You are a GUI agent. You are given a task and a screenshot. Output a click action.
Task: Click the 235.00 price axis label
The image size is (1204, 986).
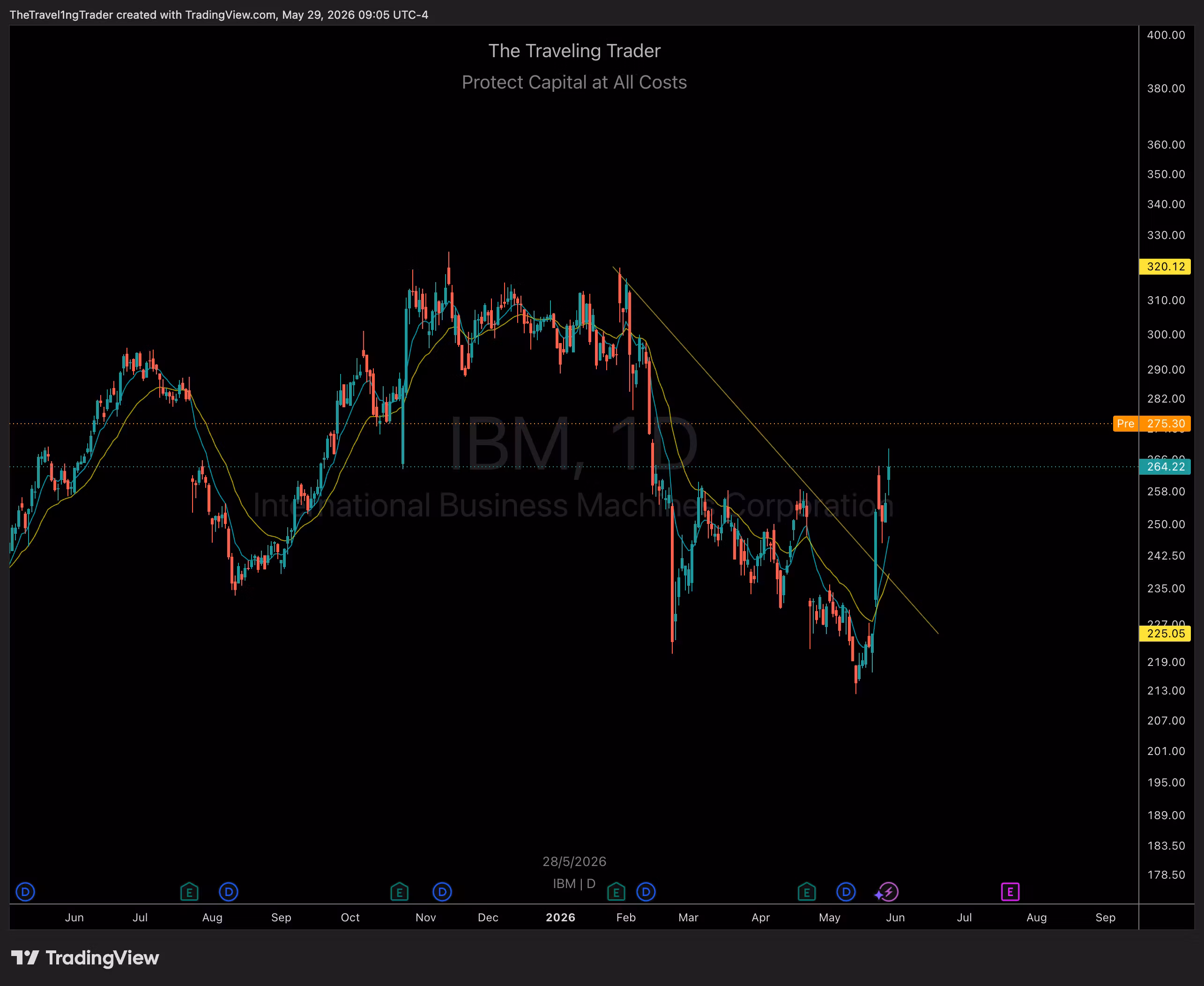[x=1166, y=589]
